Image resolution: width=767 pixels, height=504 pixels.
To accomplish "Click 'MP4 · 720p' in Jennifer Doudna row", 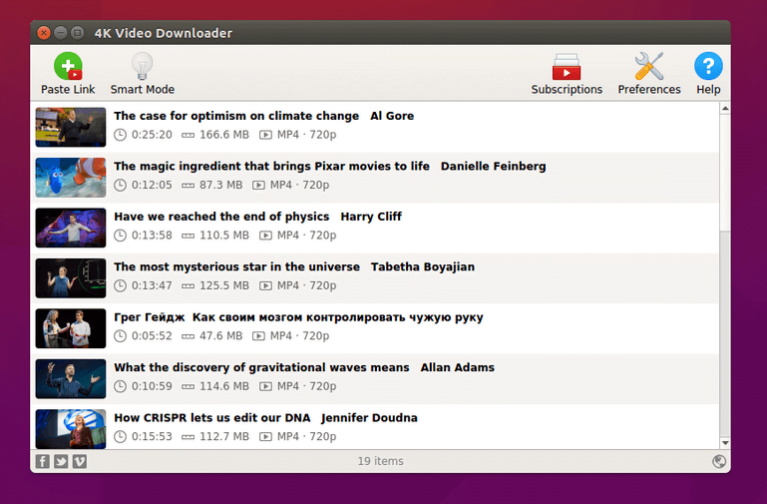I will (x=307, y=436).
